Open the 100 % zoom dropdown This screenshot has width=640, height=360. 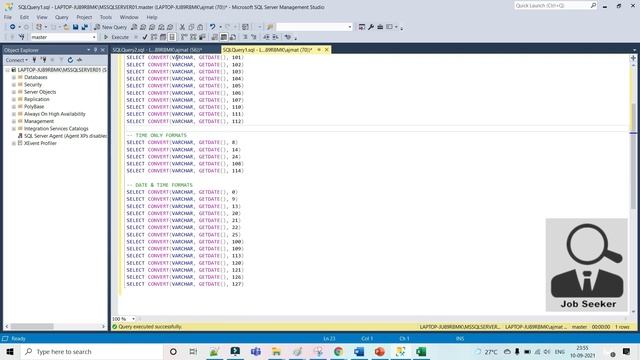[x=133, y=319]
